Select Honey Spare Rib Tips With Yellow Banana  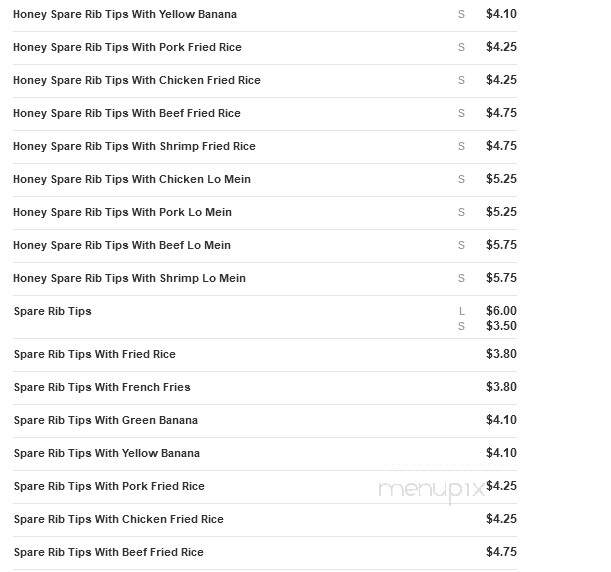pyautogui.click(x=125, y=14)
